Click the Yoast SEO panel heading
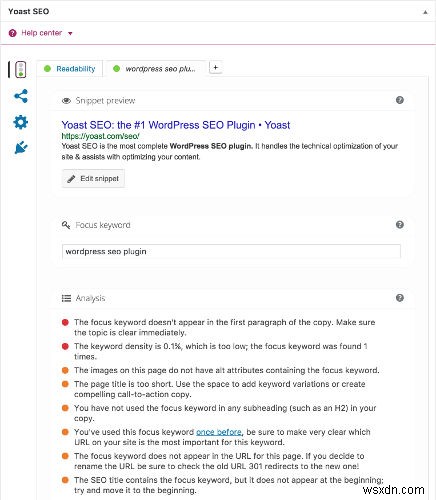The width and height of the screenshot is (436, 500). tap(29, 11)
